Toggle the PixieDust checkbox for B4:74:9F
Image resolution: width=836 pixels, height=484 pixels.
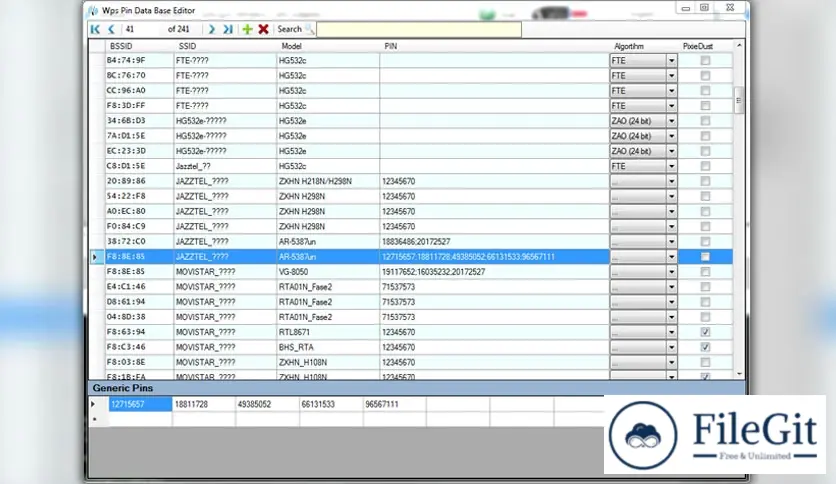[x=705, y=60]
